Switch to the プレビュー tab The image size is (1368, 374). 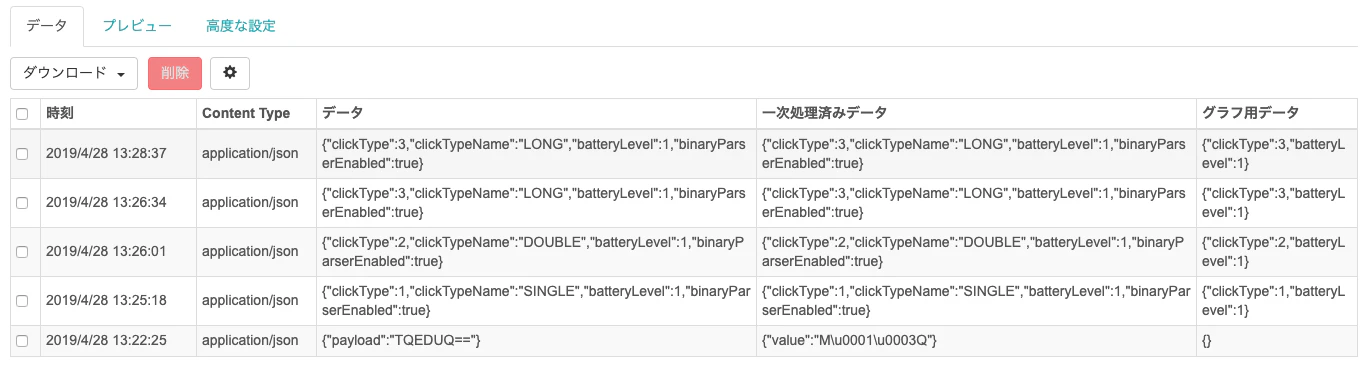(x=137, y=26)
